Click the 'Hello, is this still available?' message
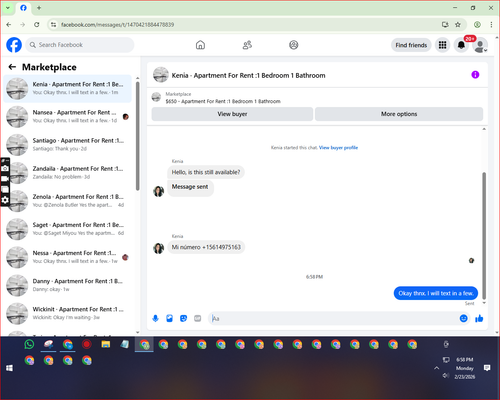The height and width of the screenshot is (400, 500). pyautogui.click(x=206, y=172)
